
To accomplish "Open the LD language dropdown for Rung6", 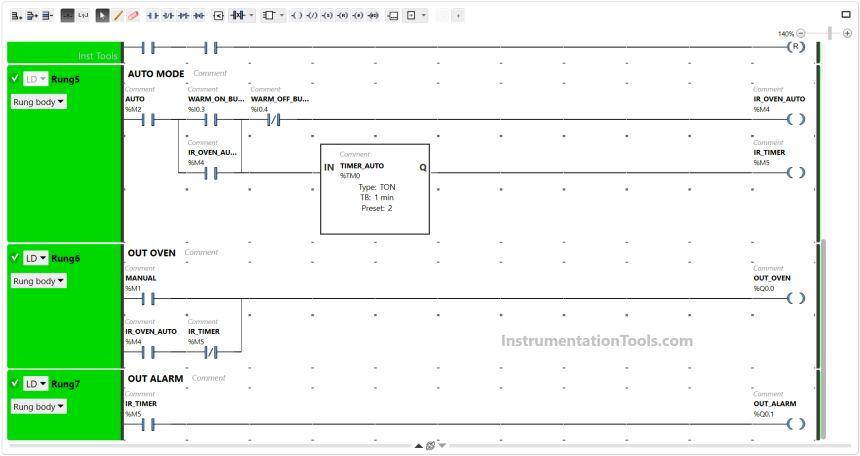I will (36, 258).
